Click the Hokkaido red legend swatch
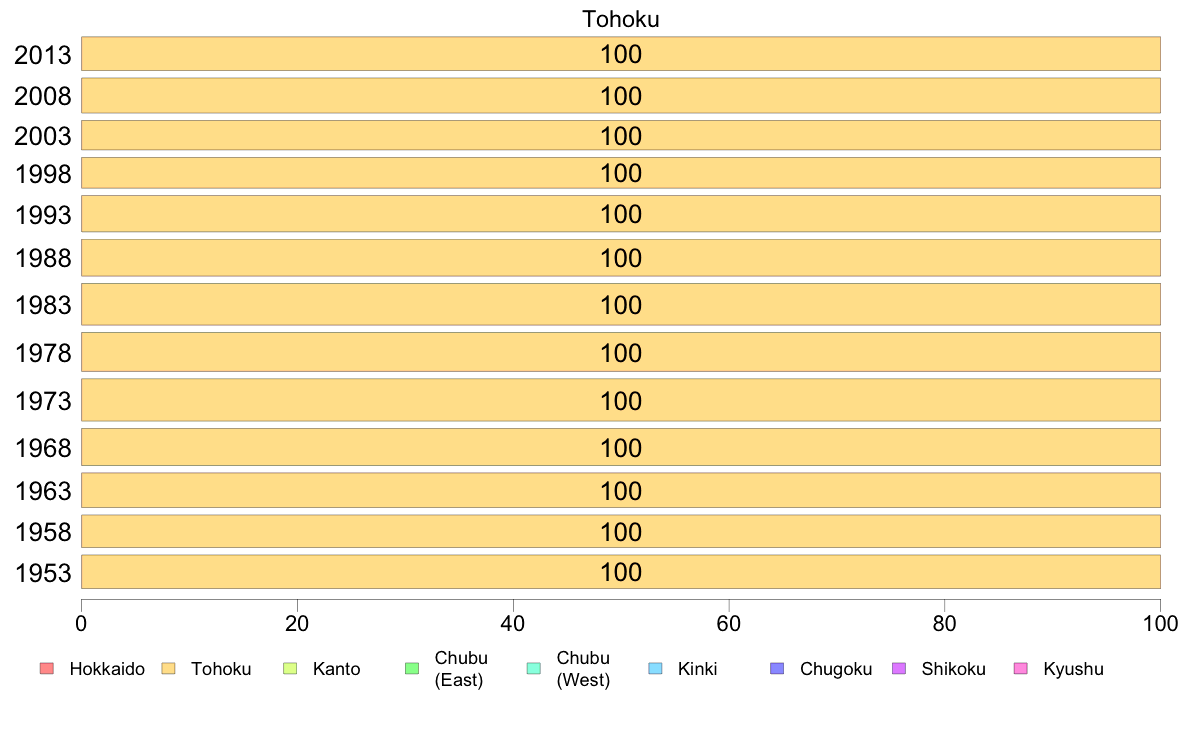Image resolution: width=1188 pixels, height=736 pixels. (47, 669)
